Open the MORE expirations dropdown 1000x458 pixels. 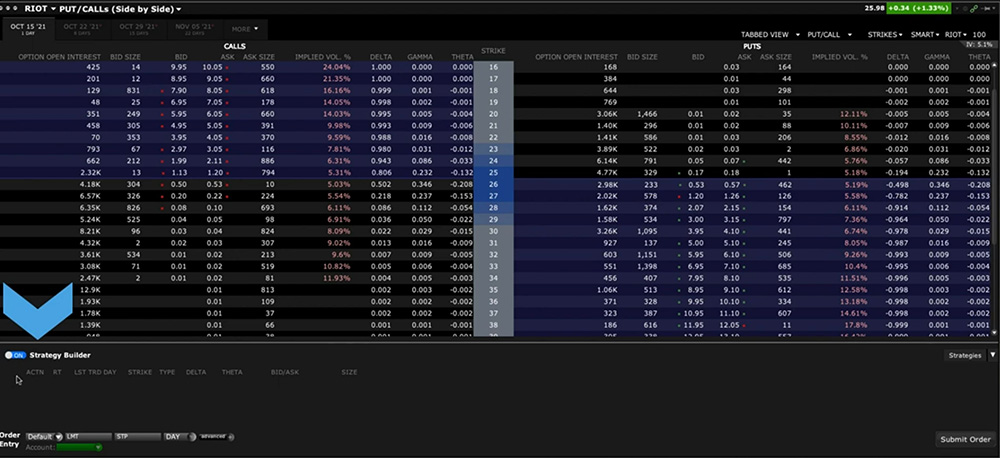[244, 29]
